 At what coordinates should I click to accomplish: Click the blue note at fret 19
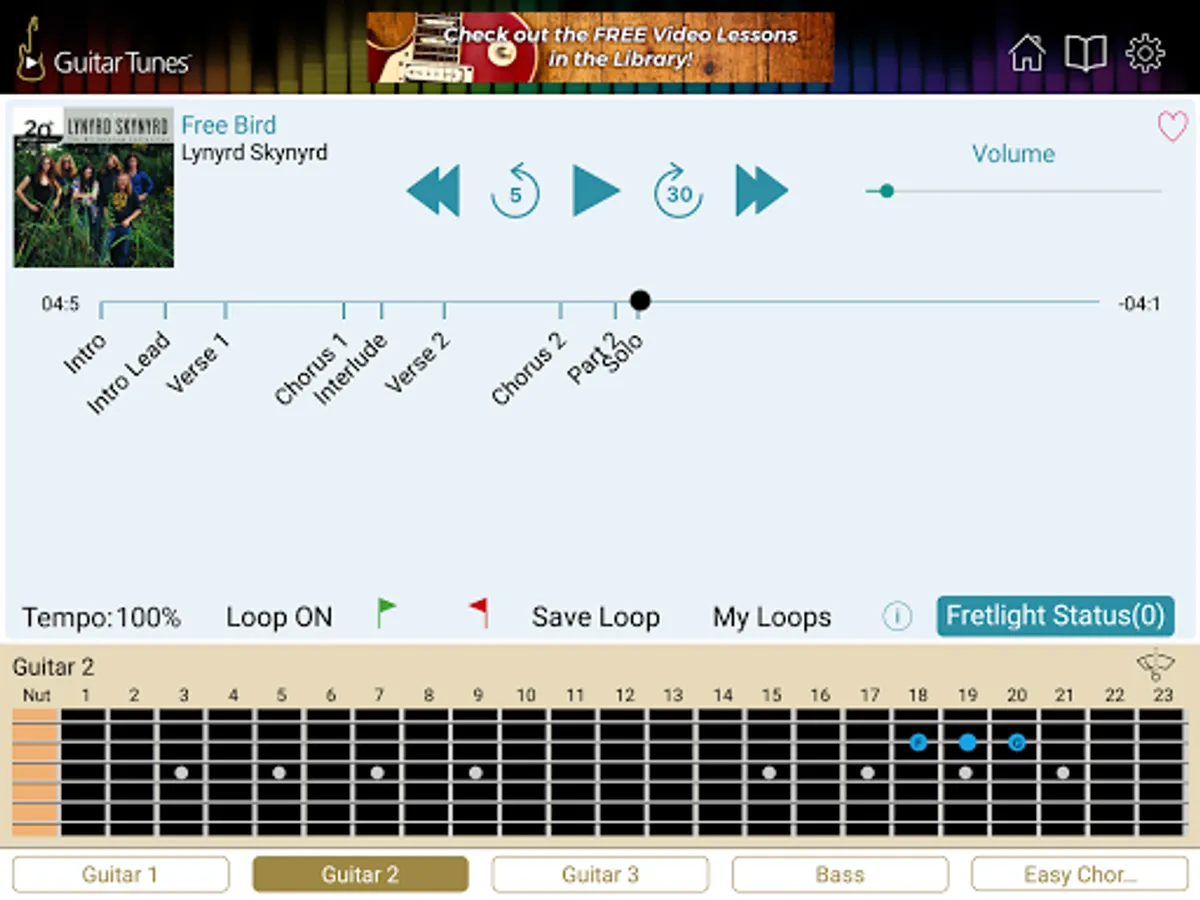pyautogui.click(x=967, y=742)
